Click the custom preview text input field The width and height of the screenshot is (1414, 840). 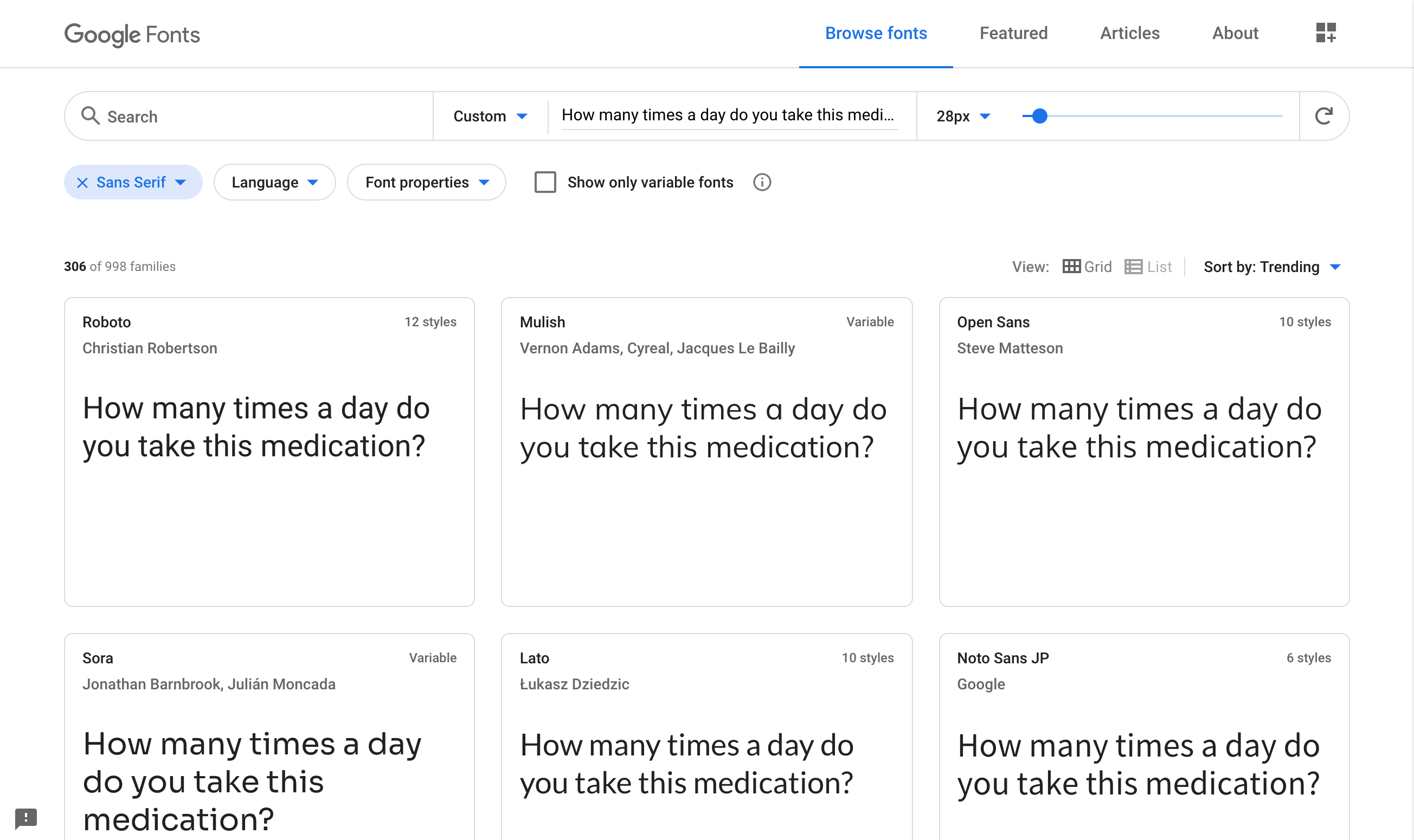pos(729,115)
